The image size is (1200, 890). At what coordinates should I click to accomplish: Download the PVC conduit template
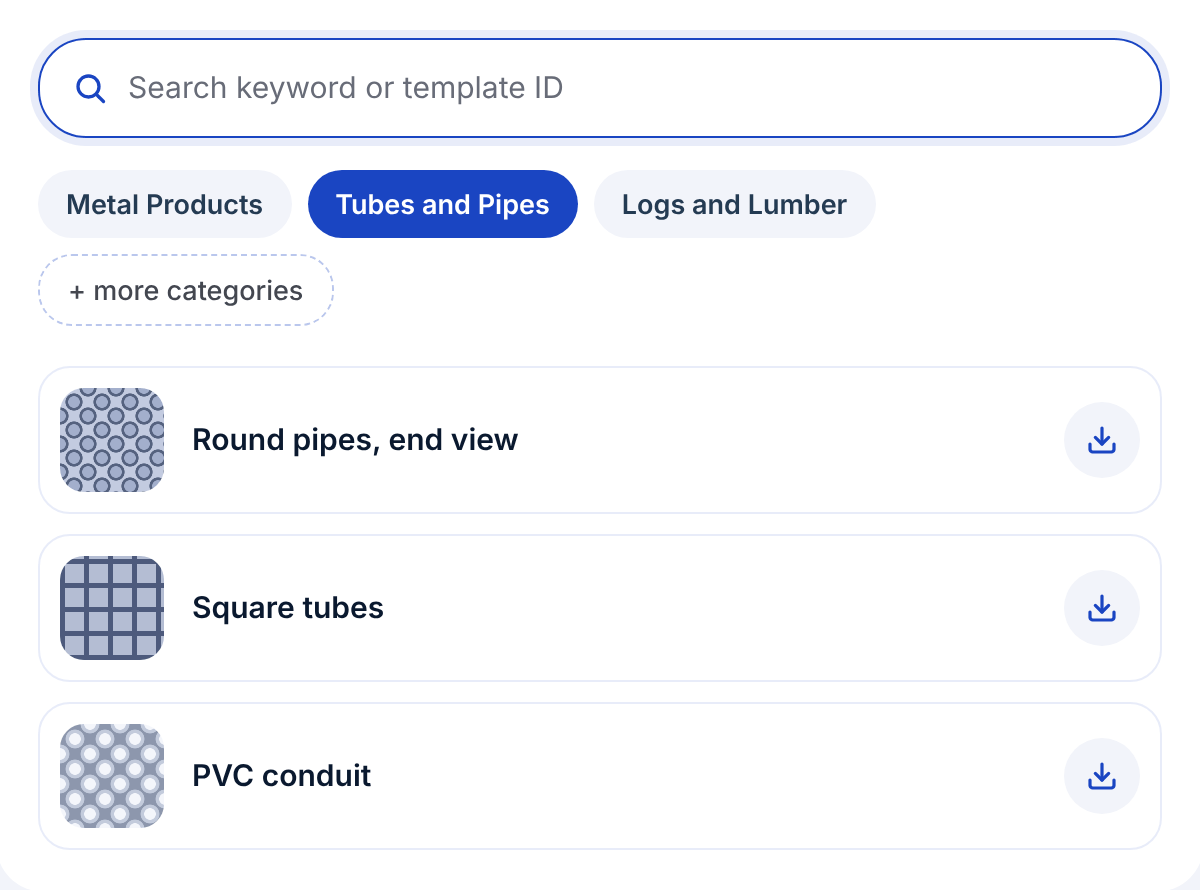(1102, 776)
